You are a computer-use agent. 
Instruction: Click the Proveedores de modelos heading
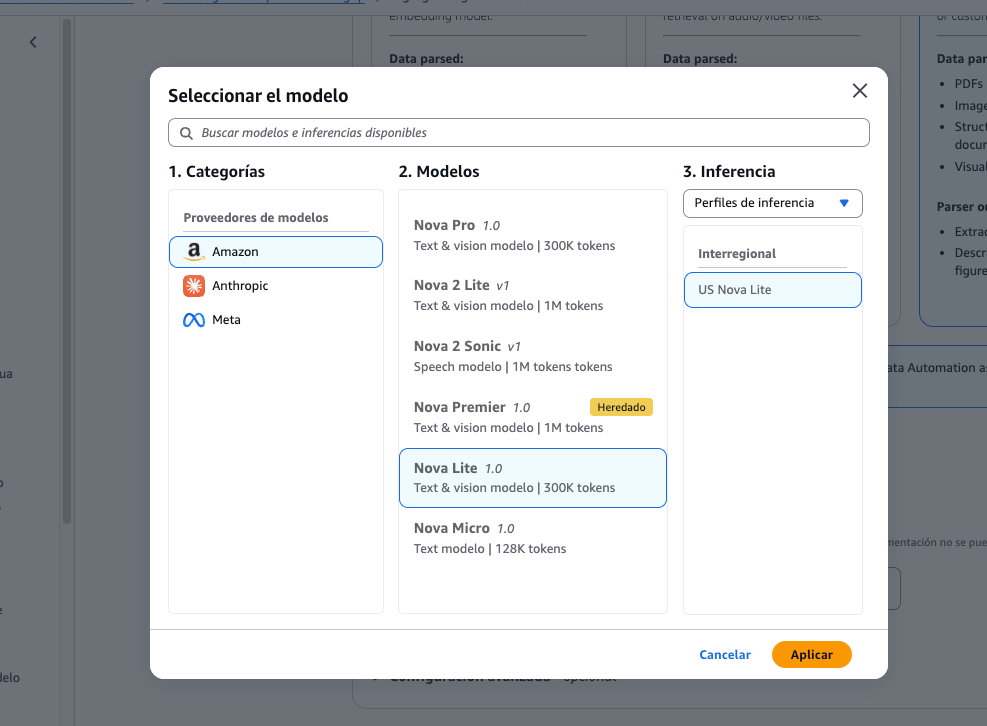point(256,218)
